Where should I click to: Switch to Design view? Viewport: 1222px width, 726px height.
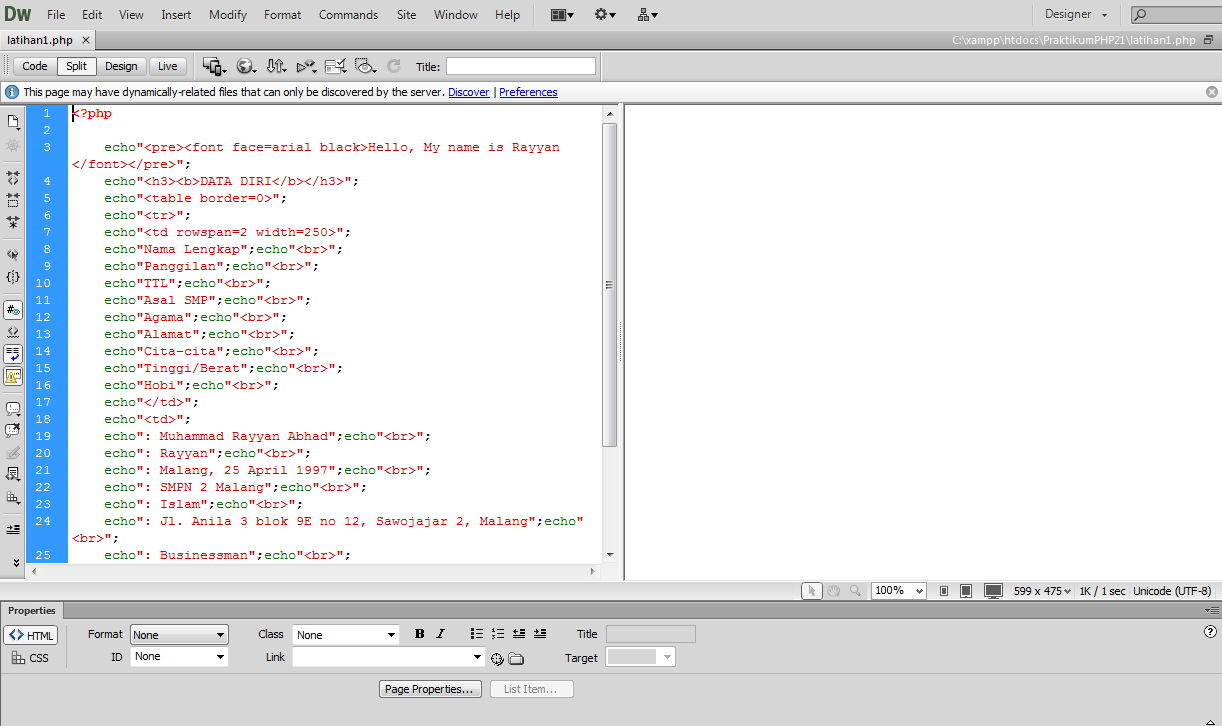121,66
